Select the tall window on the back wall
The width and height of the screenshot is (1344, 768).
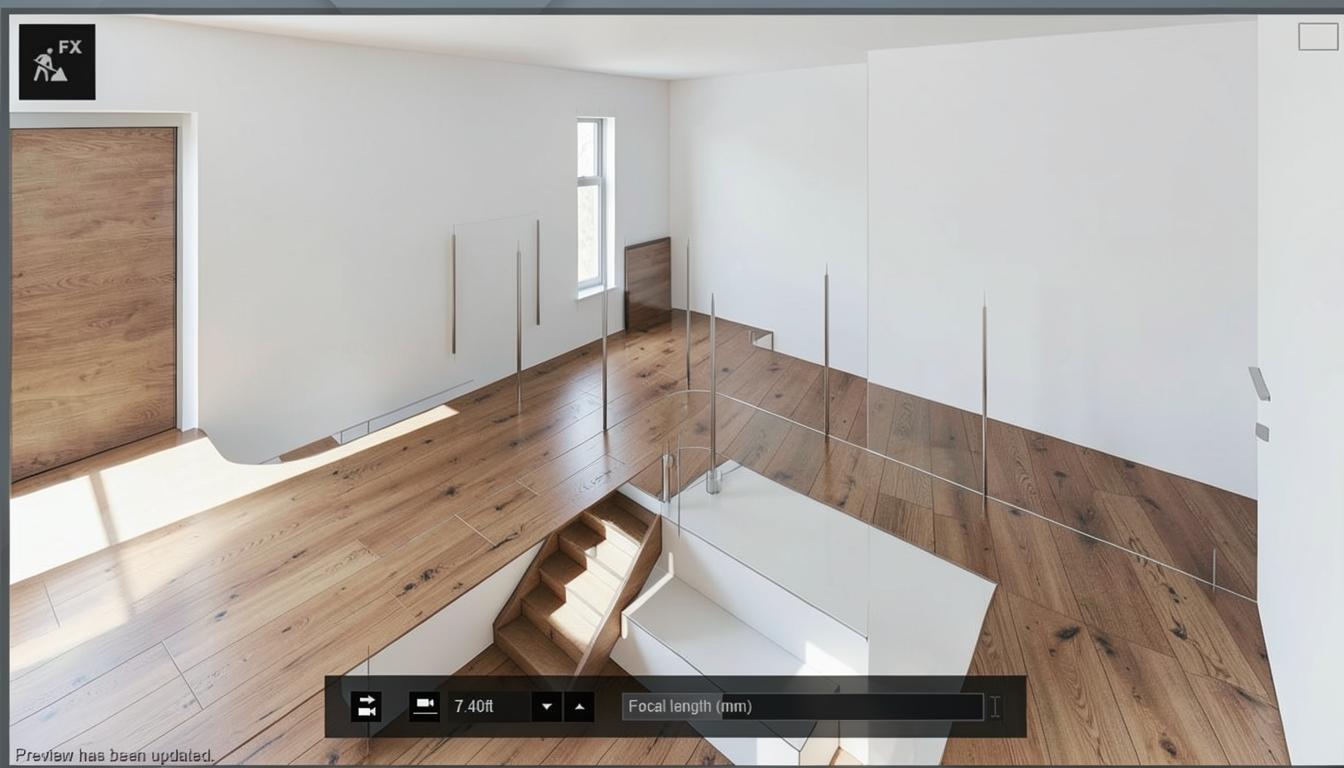coord(591,205)
